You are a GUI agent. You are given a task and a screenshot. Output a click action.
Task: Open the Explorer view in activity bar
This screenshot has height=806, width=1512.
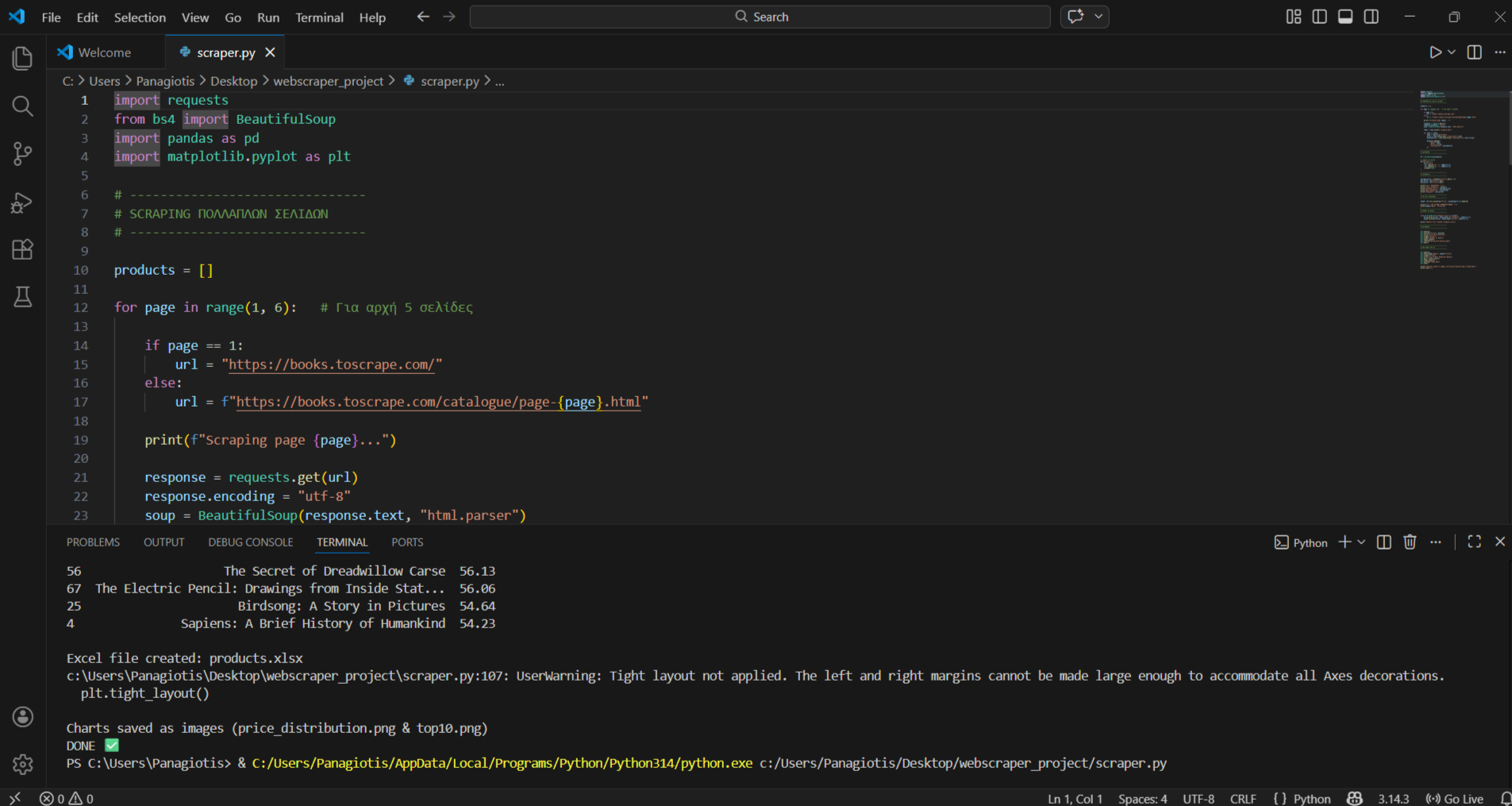point(23,58)
